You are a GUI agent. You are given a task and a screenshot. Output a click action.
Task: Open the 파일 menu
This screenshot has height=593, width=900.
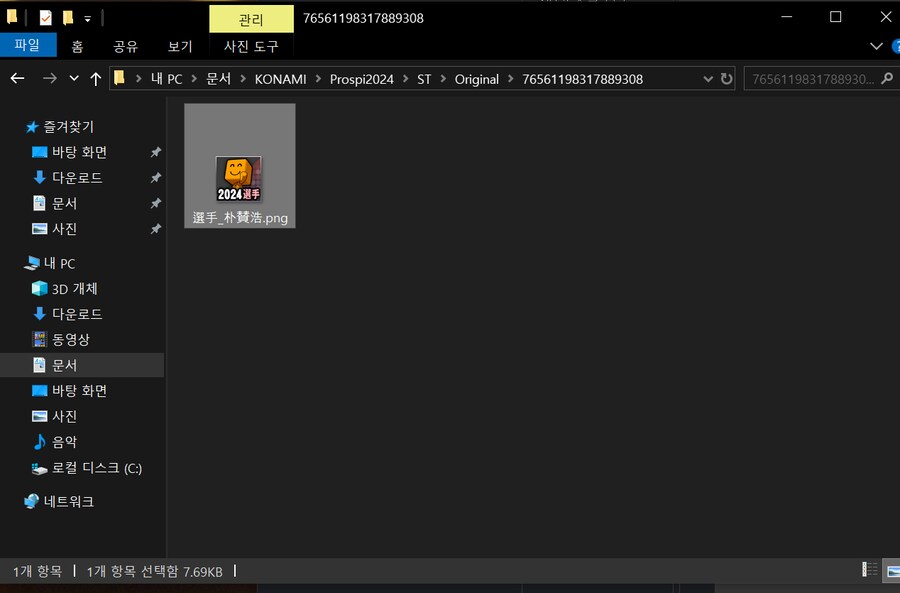[27, 45]
